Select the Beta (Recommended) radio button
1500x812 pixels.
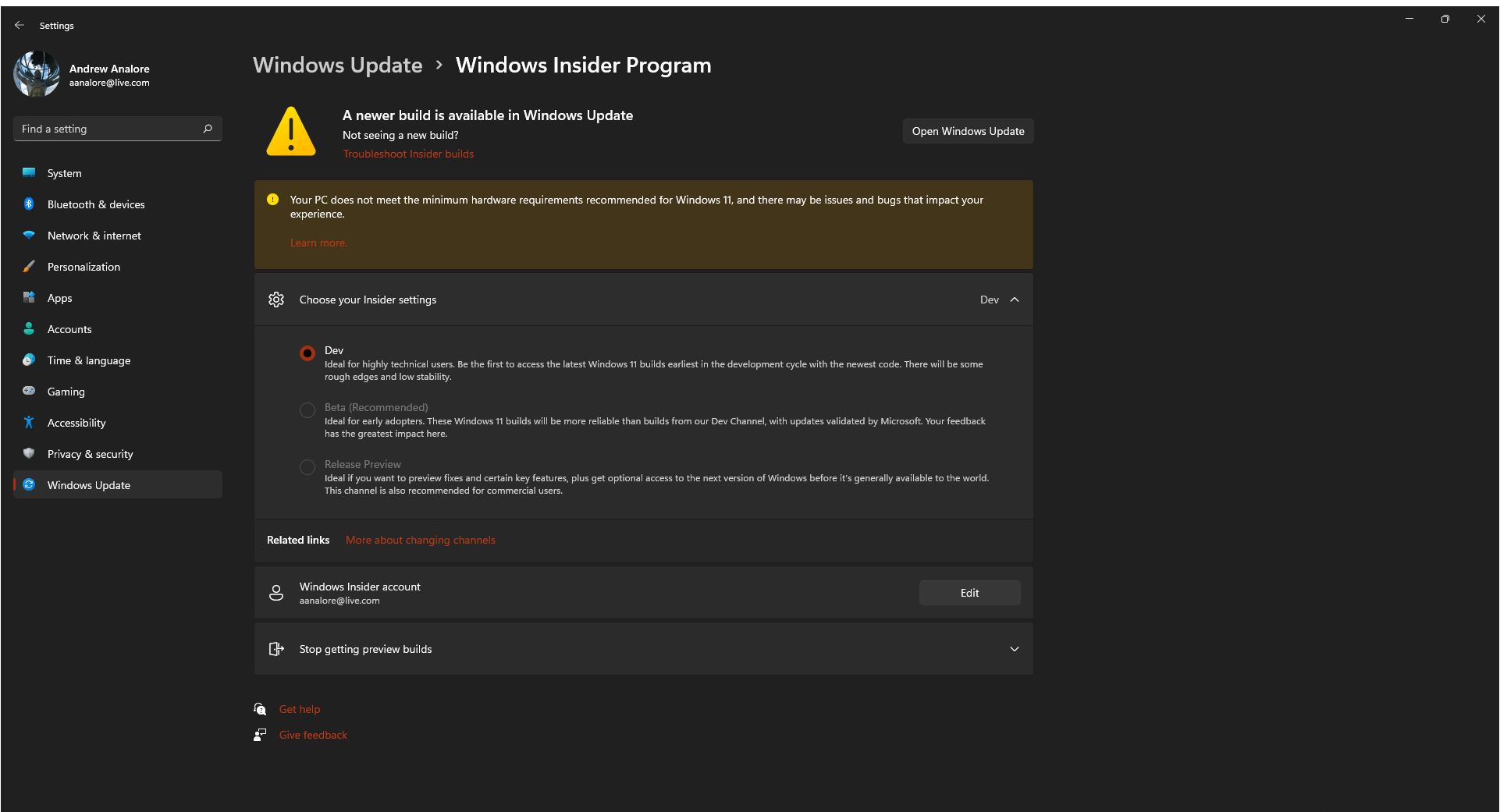(307, 410)
